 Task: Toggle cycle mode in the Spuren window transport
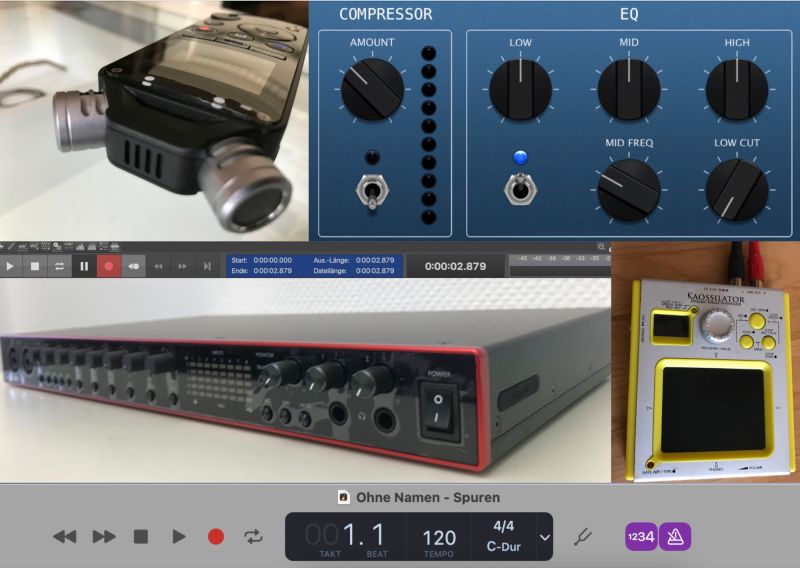253,537
